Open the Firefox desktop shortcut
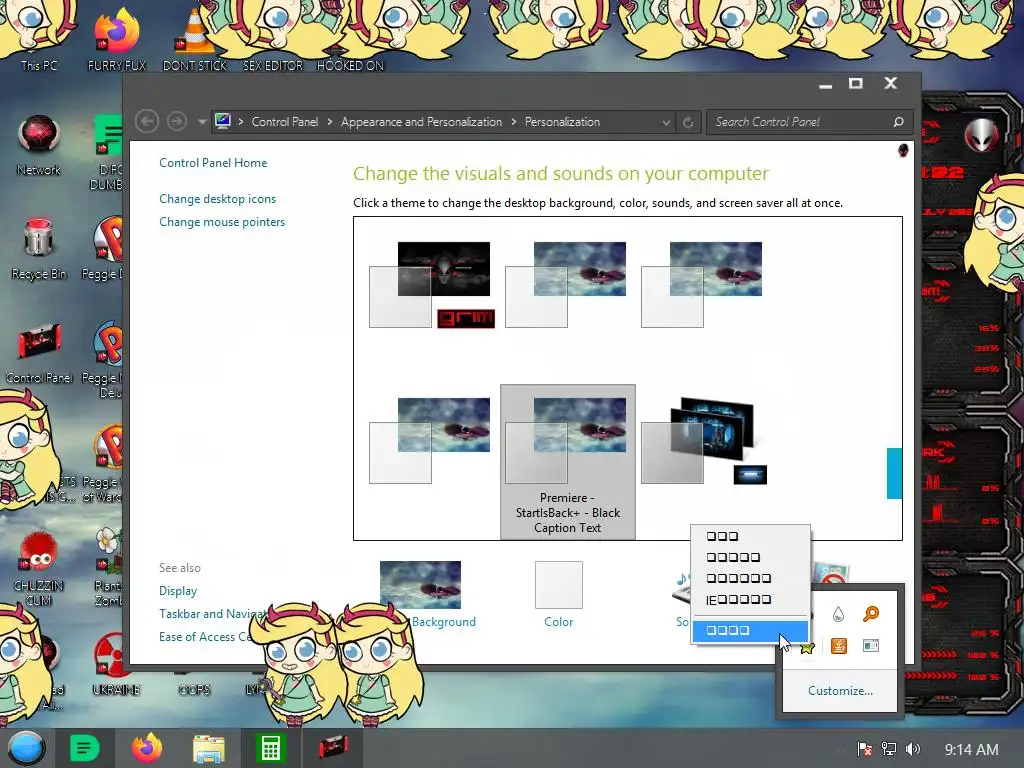Screen dimensions: 1024x768 117,38
